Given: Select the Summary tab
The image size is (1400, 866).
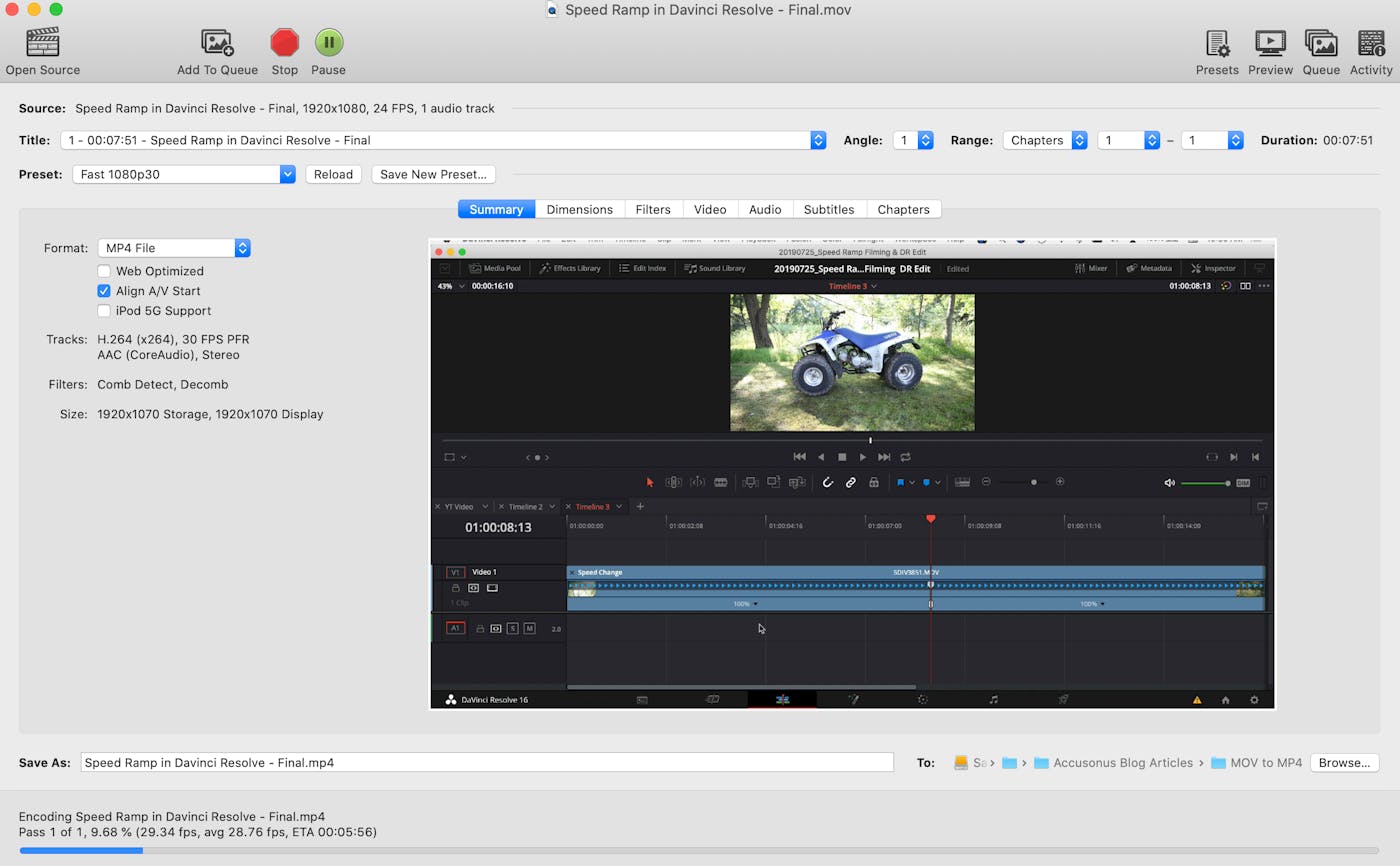Looking at the screenshot, I should (x=496, y=209).
